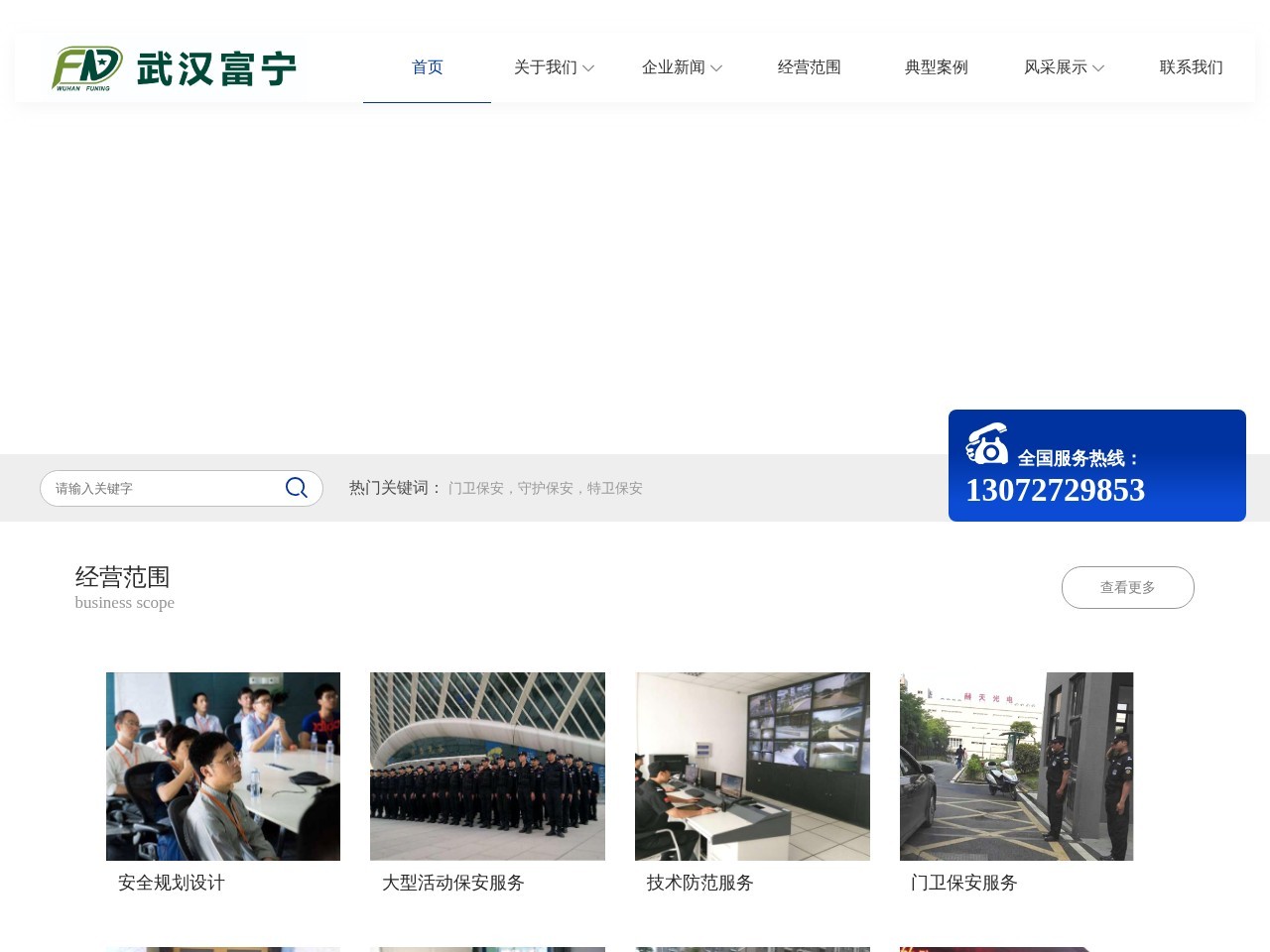
Task: Open the 技术防范服务 monitoring room photo
Action: click(x=752, y=767)
